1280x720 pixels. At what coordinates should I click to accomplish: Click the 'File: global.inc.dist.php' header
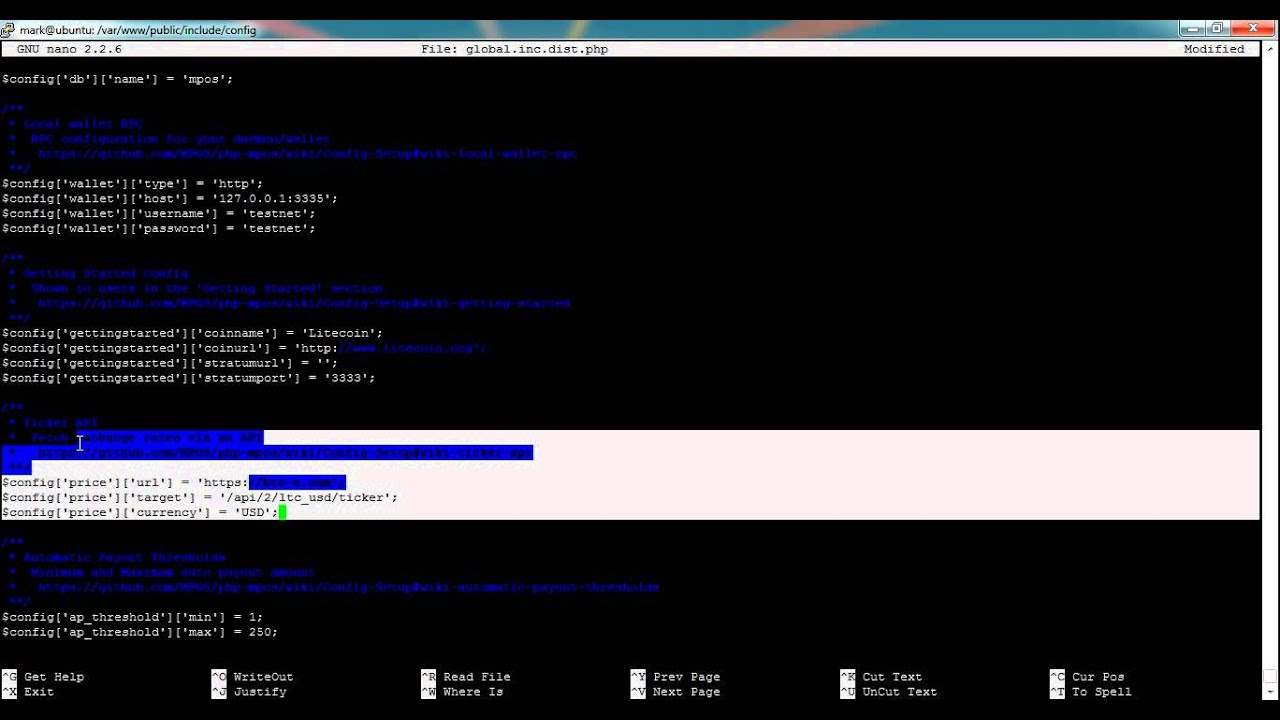[x=514, y=49]
